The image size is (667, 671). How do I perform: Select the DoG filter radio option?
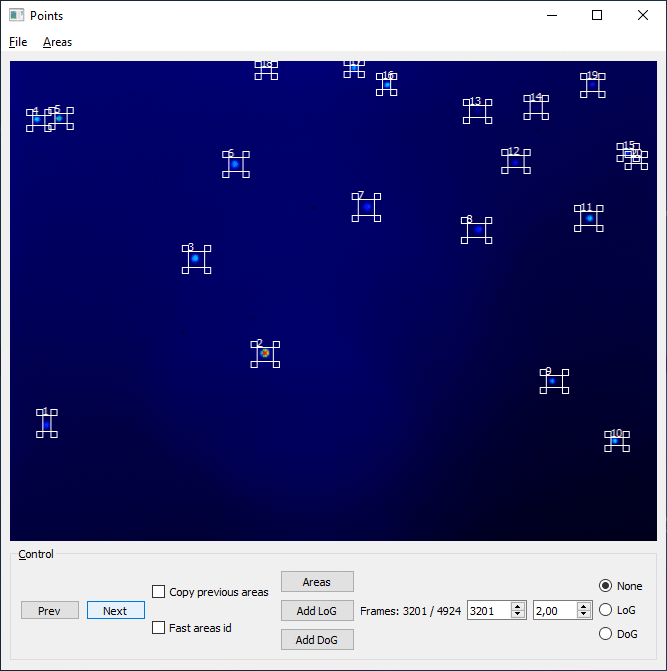[x=605, y=634]
